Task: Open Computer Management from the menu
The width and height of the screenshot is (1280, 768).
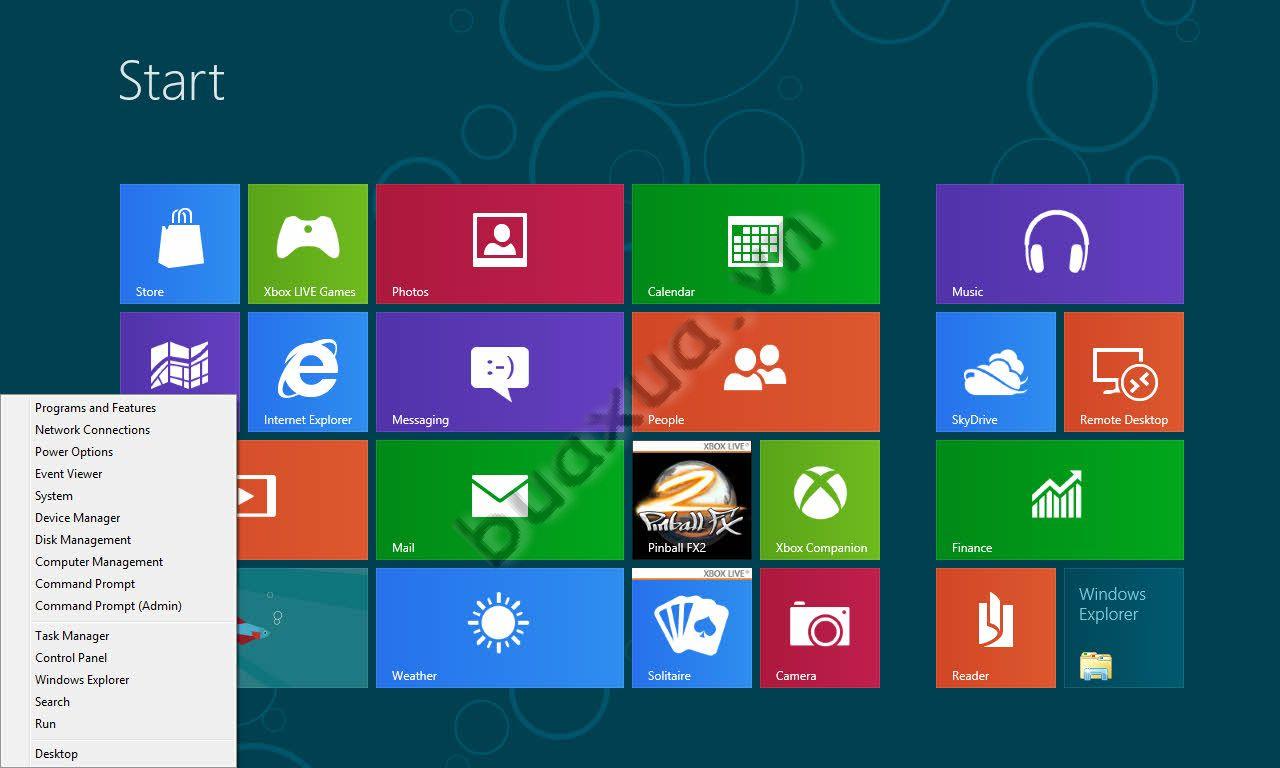Action: (x=119, y=562)
